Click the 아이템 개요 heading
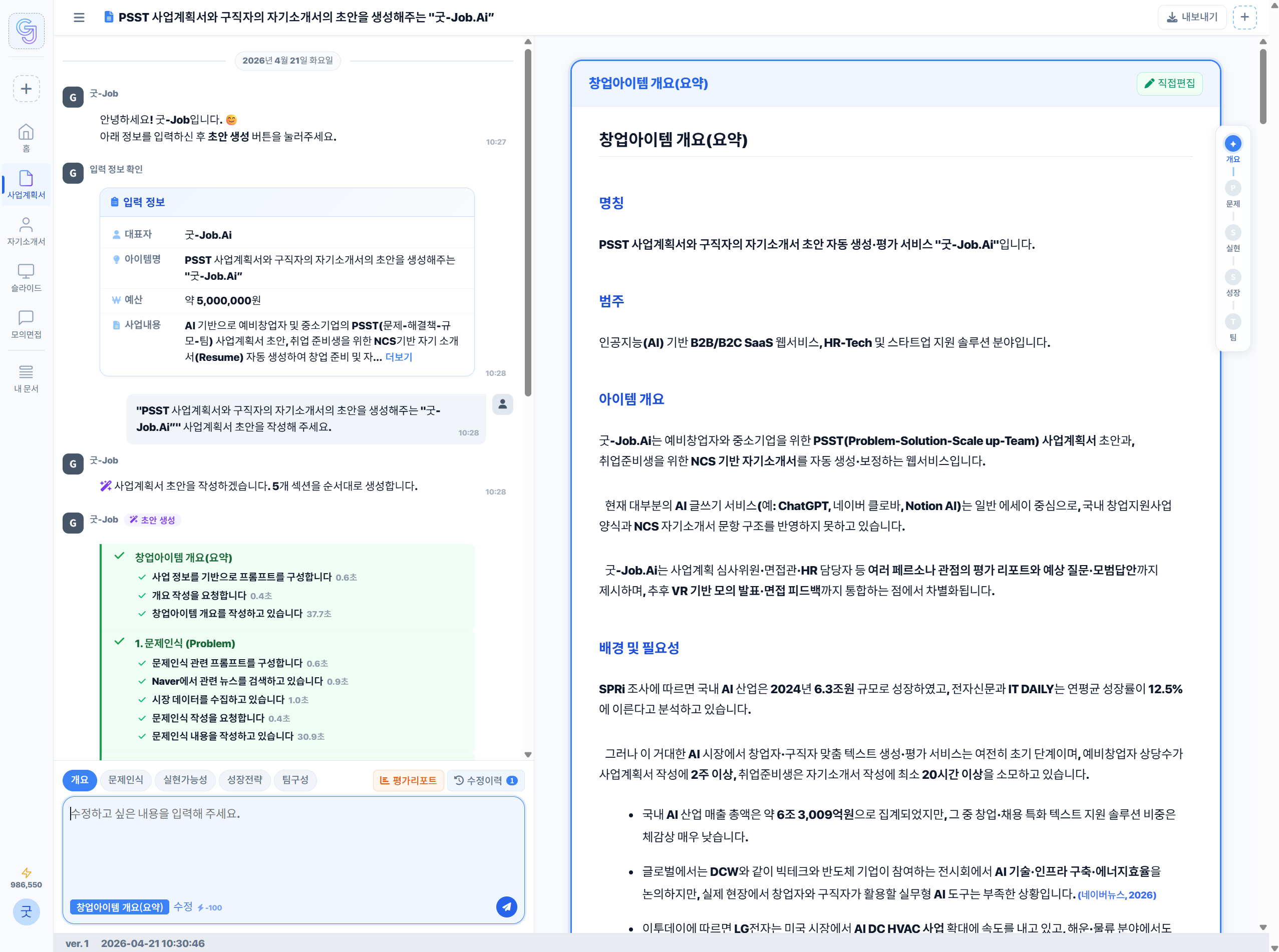Image resolution: width=1279 pixels, height=952 pixels. point(631,399)
